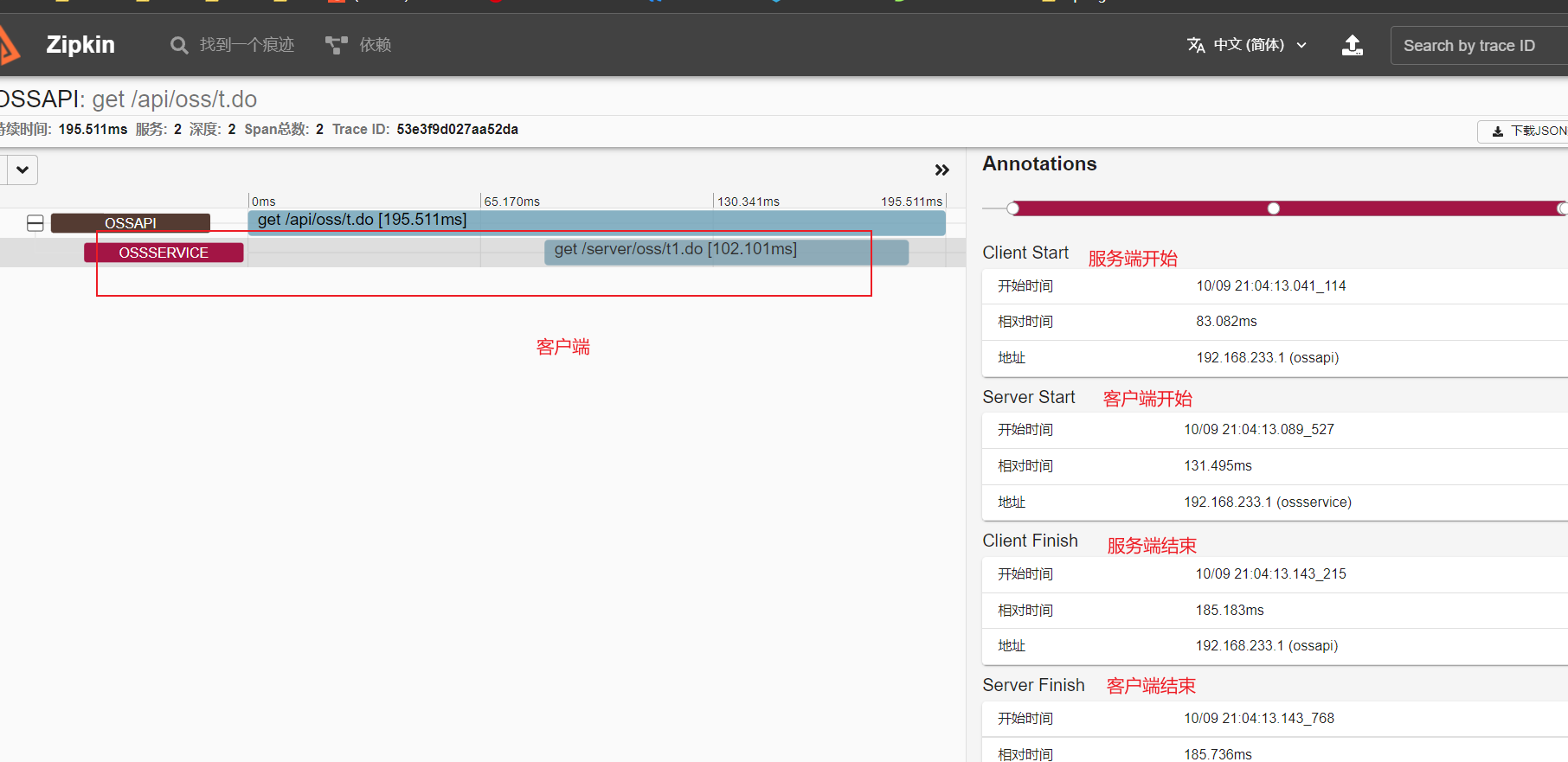Select the OSSAPI service label
The image size is (1568, 762).
(131, 223)
